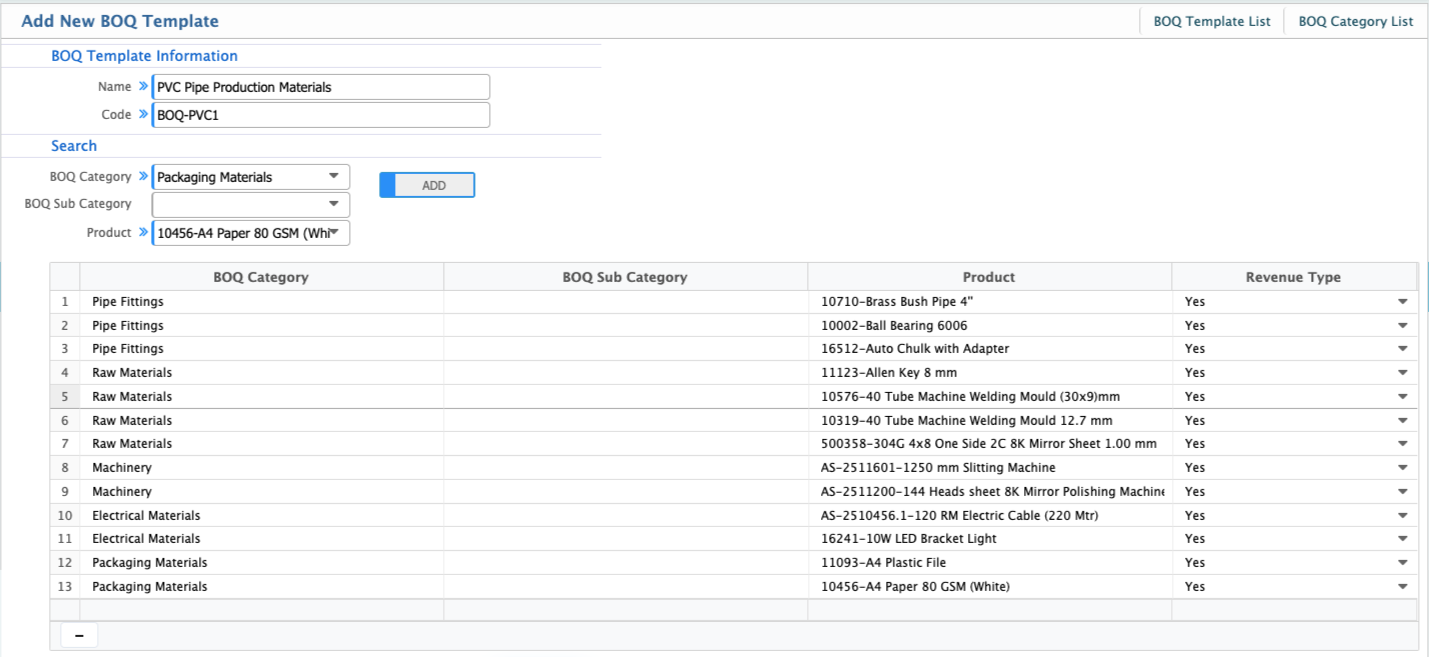Viewport: 1429px width, 657px height.
Task: Click the Revenue Type column header
Action: coord(1294,277)
